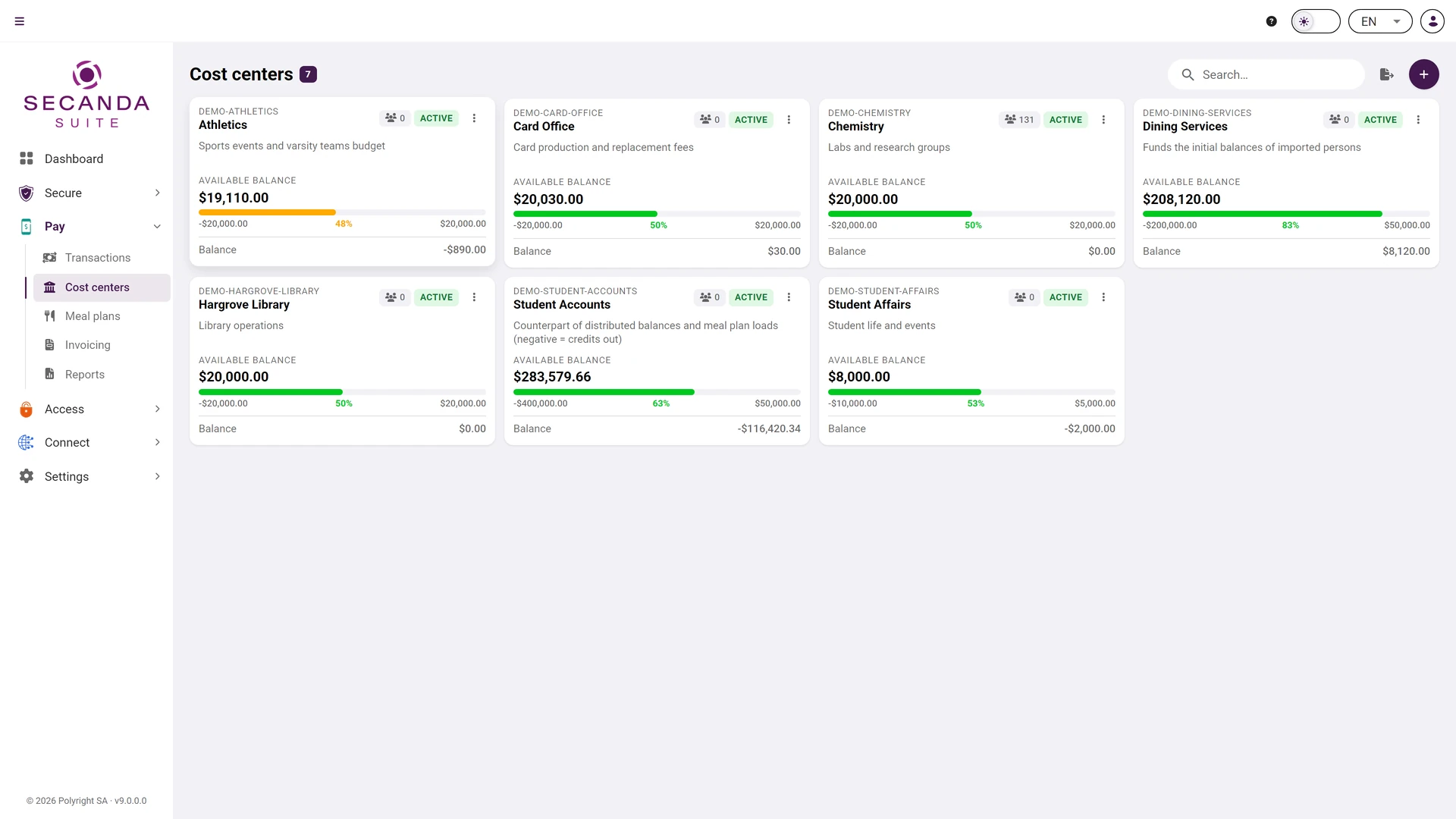Open Transactions in Pay submenu
Image resolution: width=1456 pixels, height=819 pixels.
[x=102, y=258]
